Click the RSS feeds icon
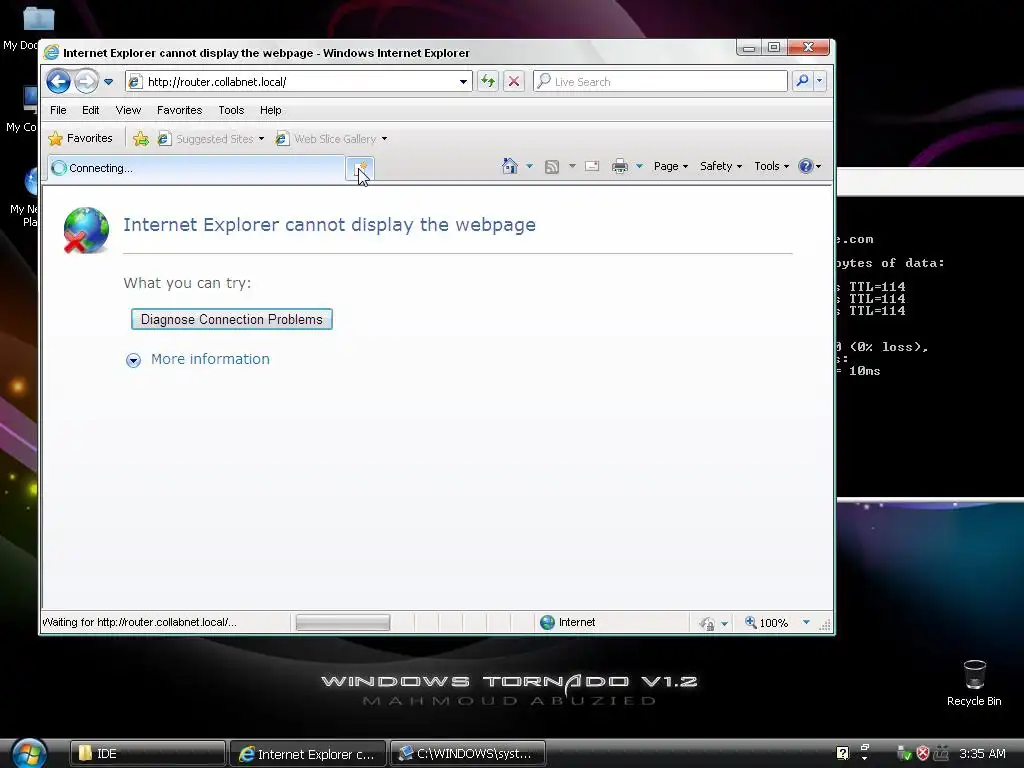The width and height of the screenshot is (1024, 768). click(x=552, y=167)
